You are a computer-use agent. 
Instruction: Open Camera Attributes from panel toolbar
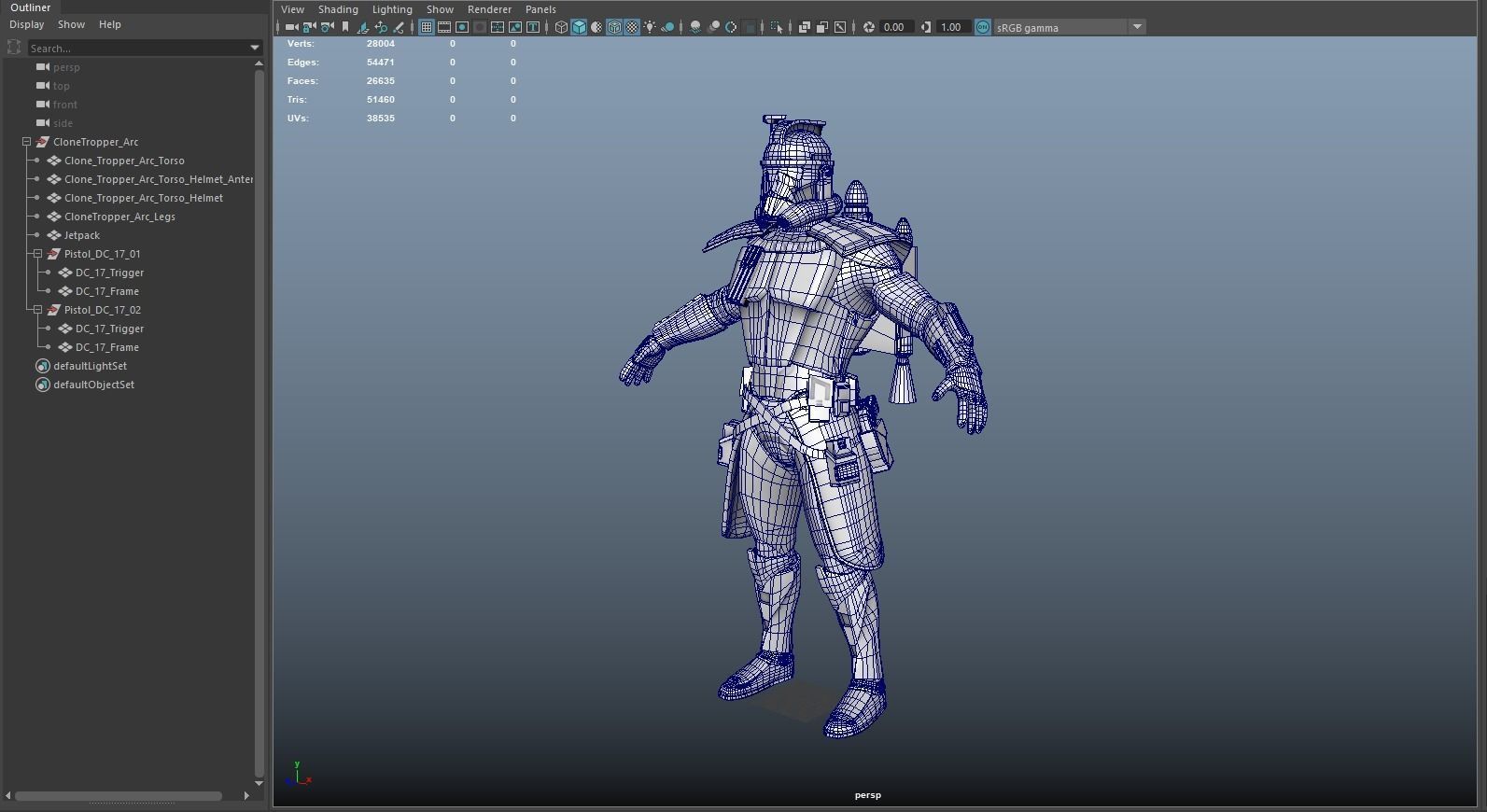(x=327, y=27)
